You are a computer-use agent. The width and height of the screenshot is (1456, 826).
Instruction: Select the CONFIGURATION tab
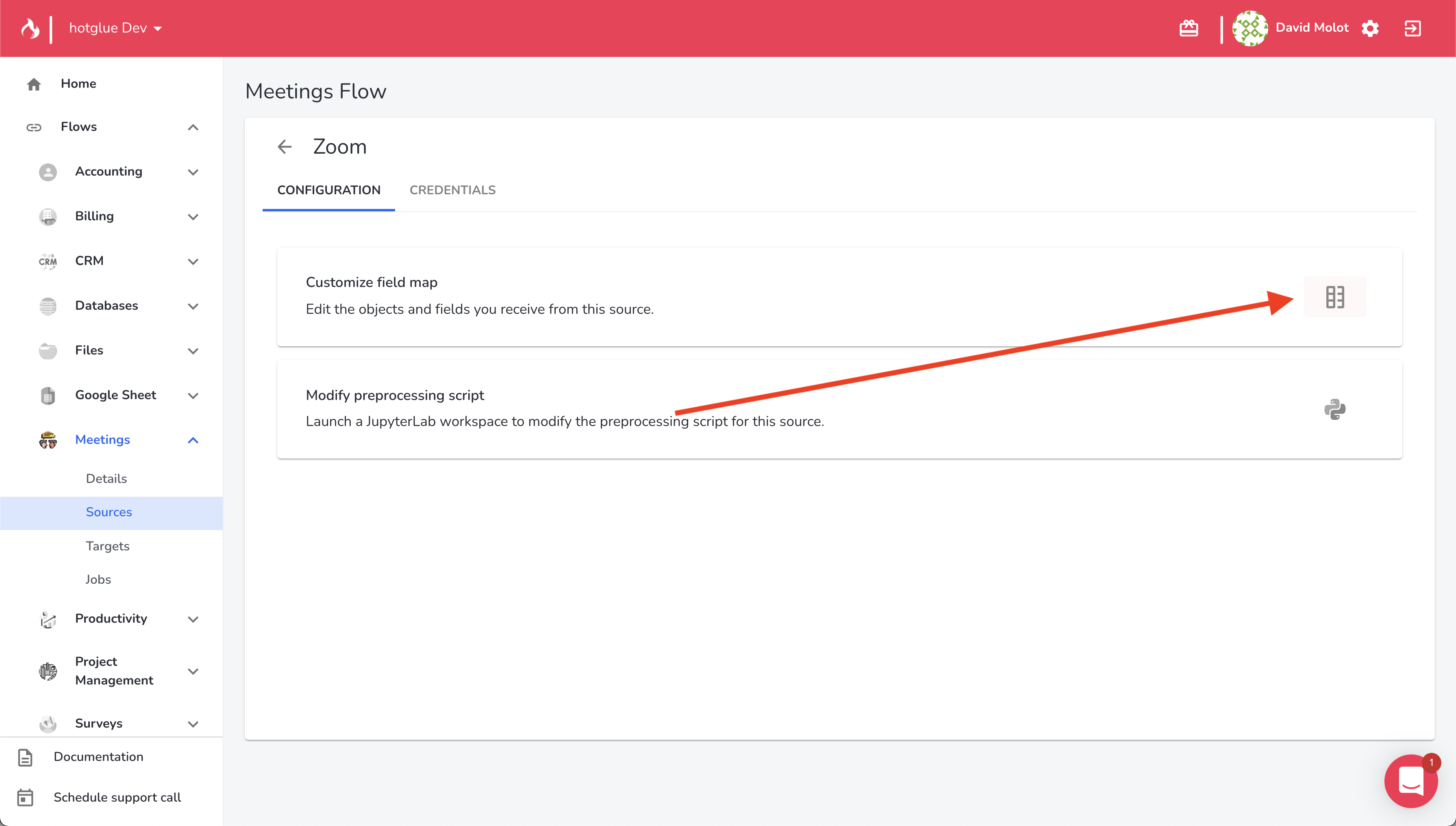[x=328, y=190]
